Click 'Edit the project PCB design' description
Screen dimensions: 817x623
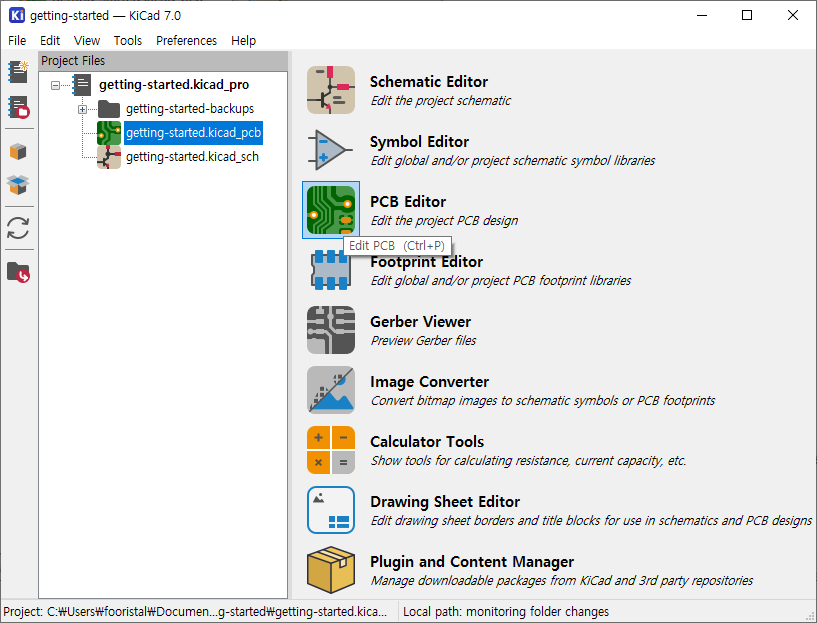tap(444, 221)
